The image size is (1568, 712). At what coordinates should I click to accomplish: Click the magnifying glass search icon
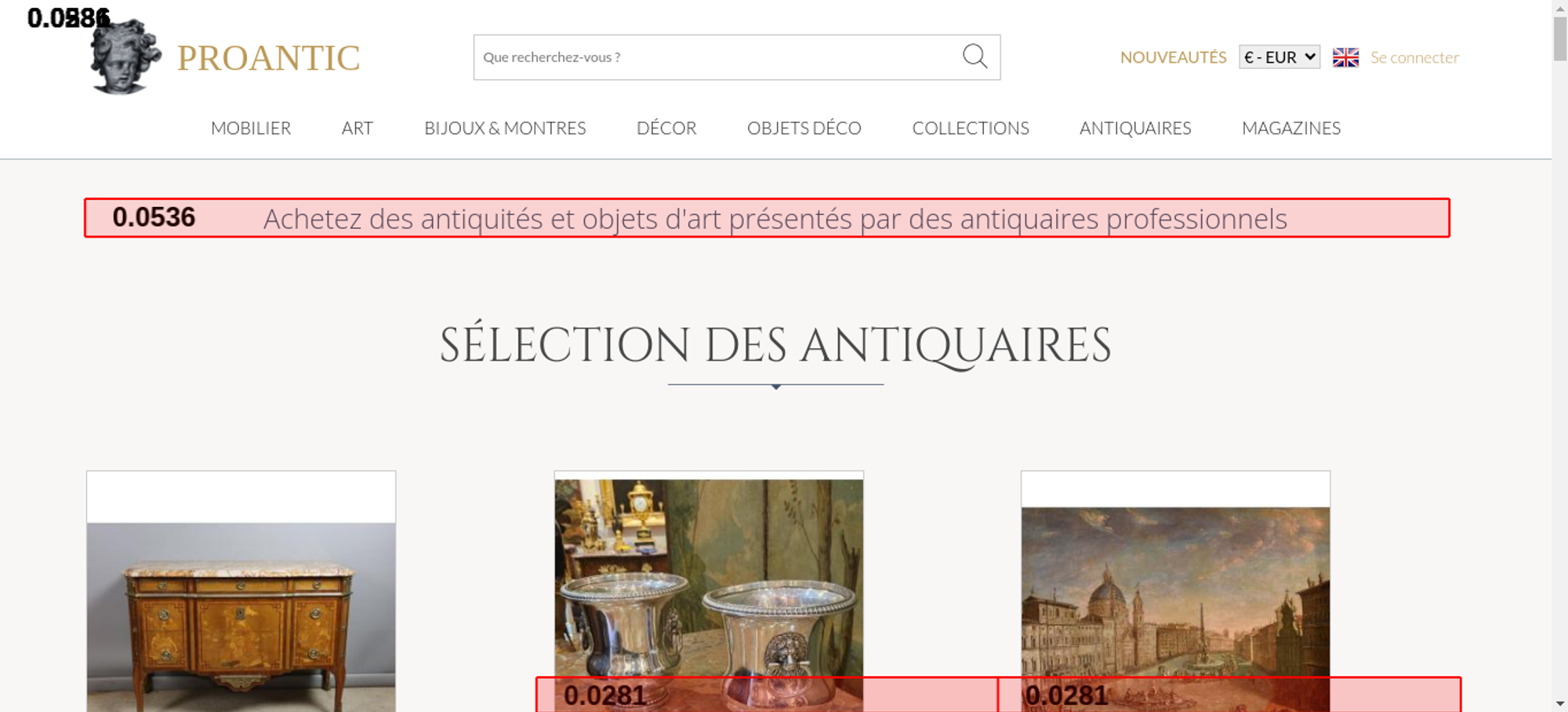click(x=975, y=56)
